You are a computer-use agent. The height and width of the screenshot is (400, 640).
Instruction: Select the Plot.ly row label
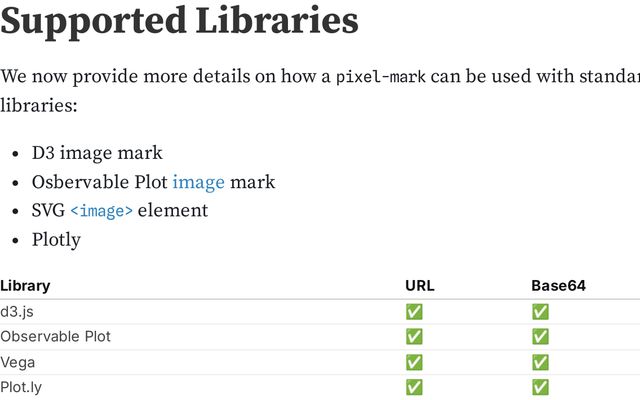[x=22, y=387]
